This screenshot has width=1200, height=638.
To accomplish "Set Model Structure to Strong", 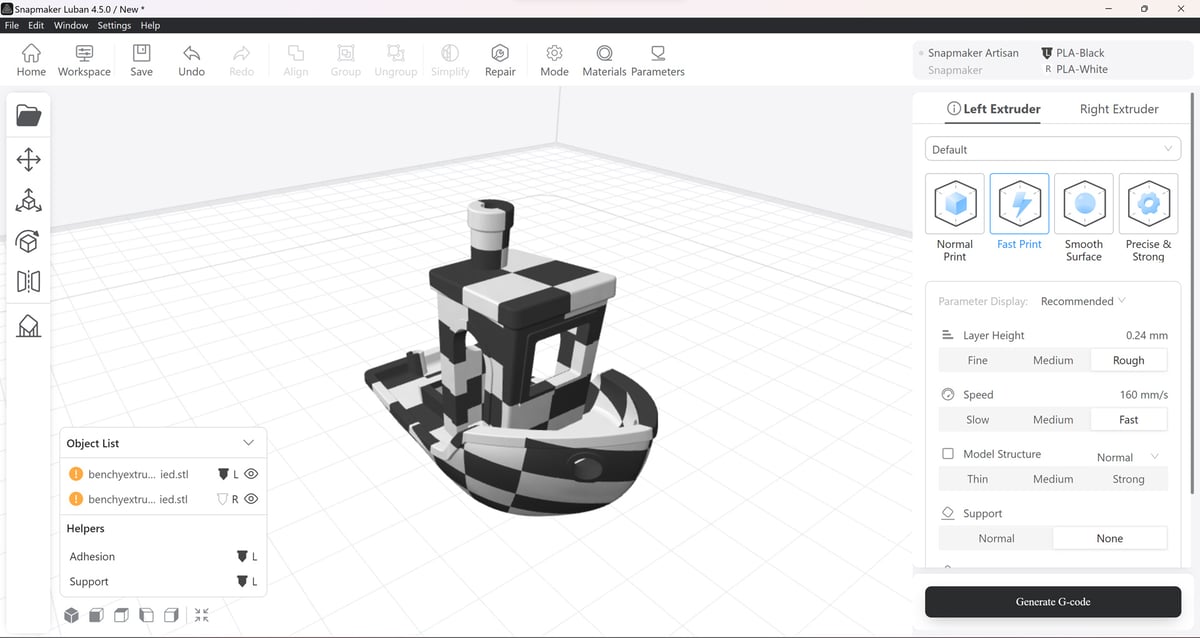I will click(x=1128, y=479).
